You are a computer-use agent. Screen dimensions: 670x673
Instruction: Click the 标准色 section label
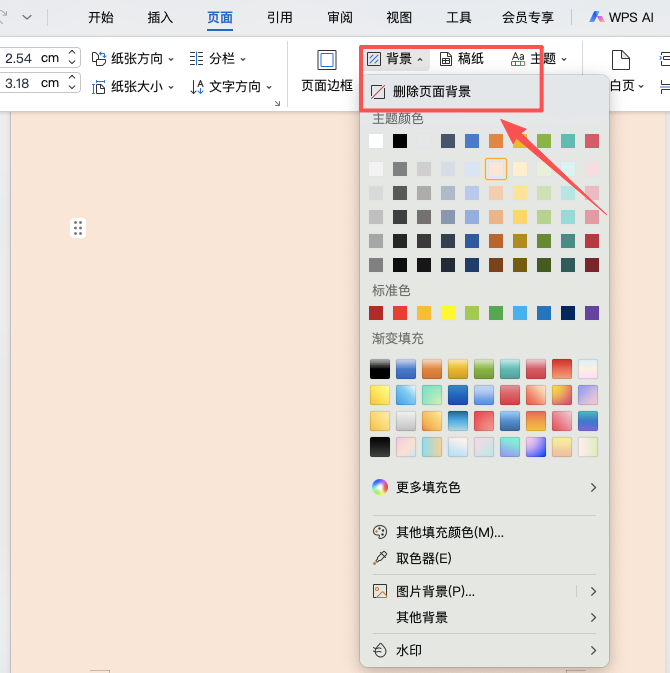391,291
